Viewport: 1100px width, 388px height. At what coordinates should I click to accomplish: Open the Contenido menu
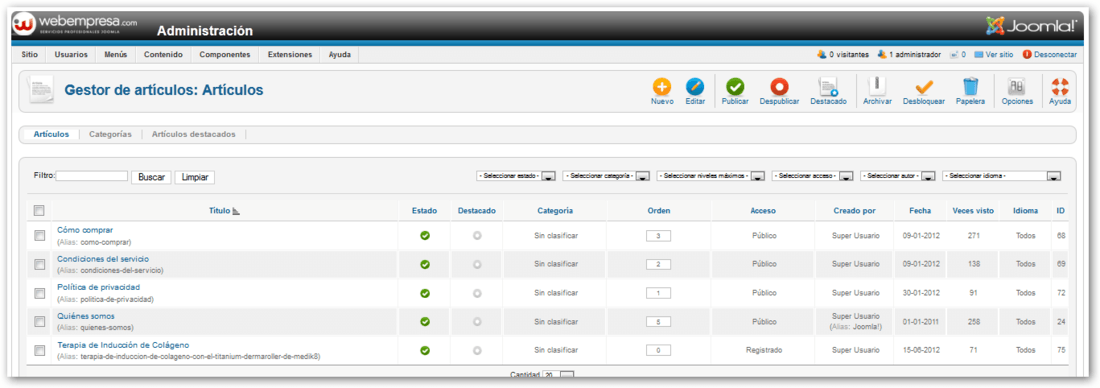coord(163,55)
